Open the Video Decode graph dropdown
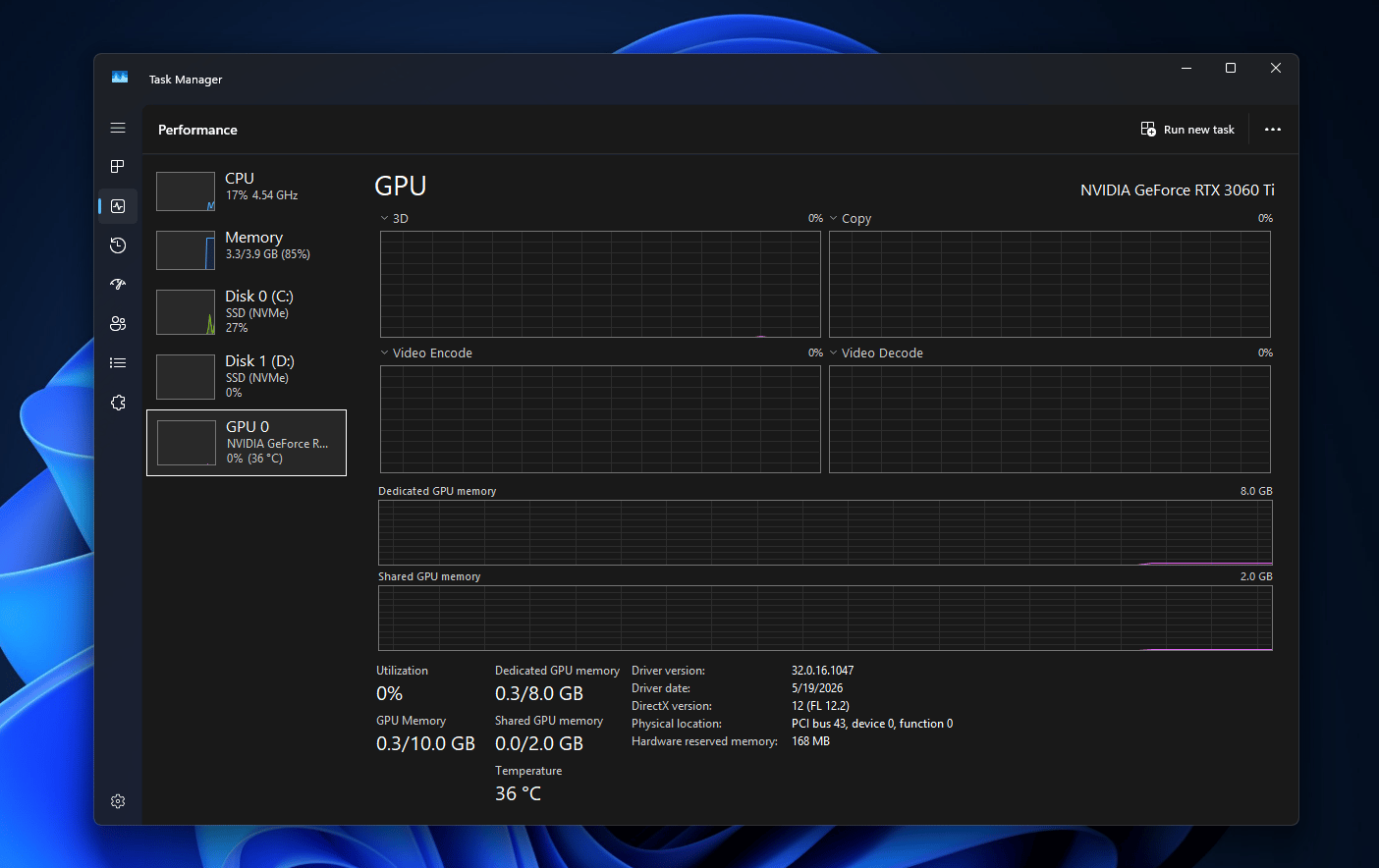The image size is (1379, 868). [x=876, y=353]
